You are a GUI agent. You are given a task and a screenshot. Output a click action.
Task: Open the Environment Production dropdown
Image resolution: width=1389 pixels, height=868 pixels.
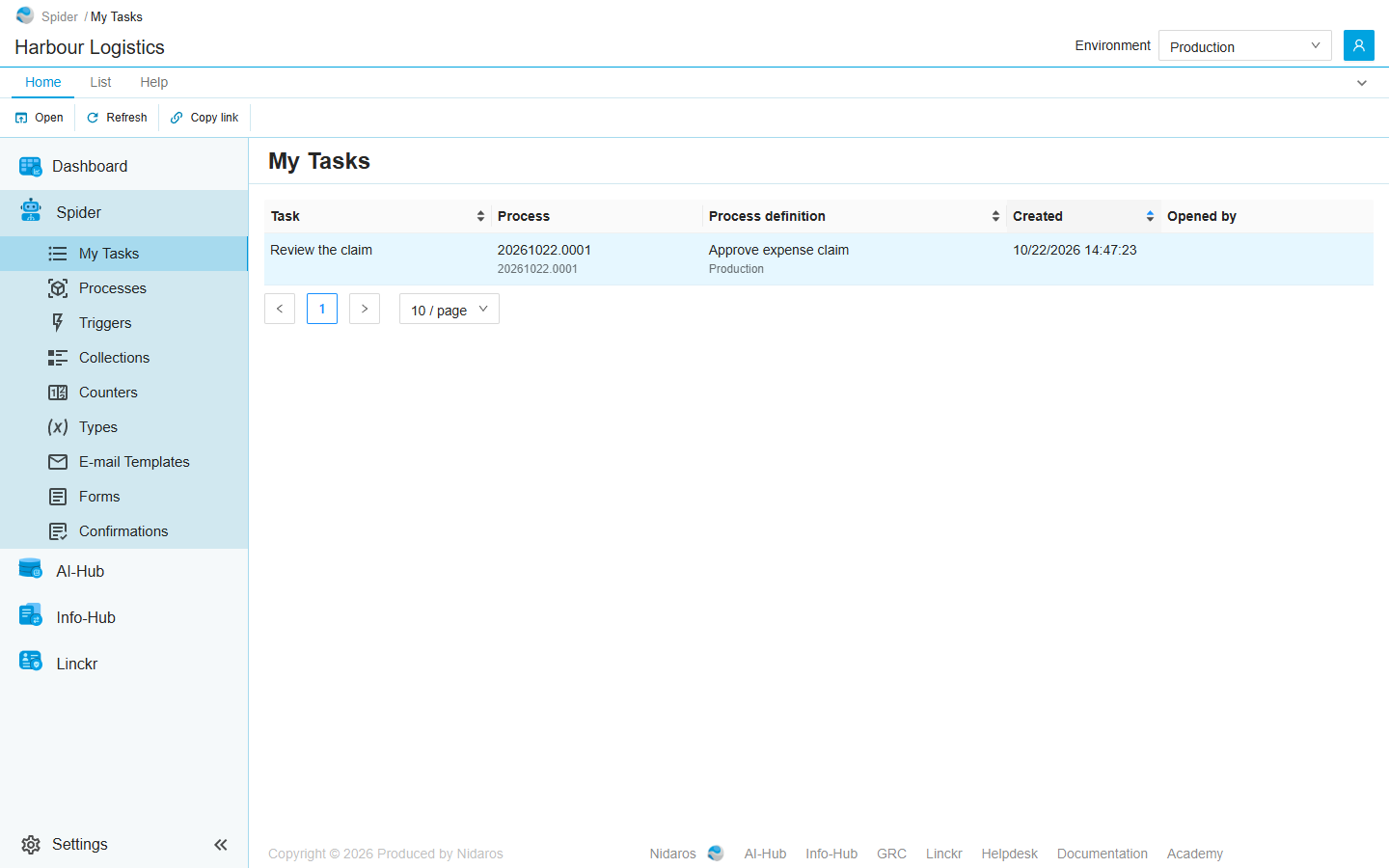[x=1244, y=45]
